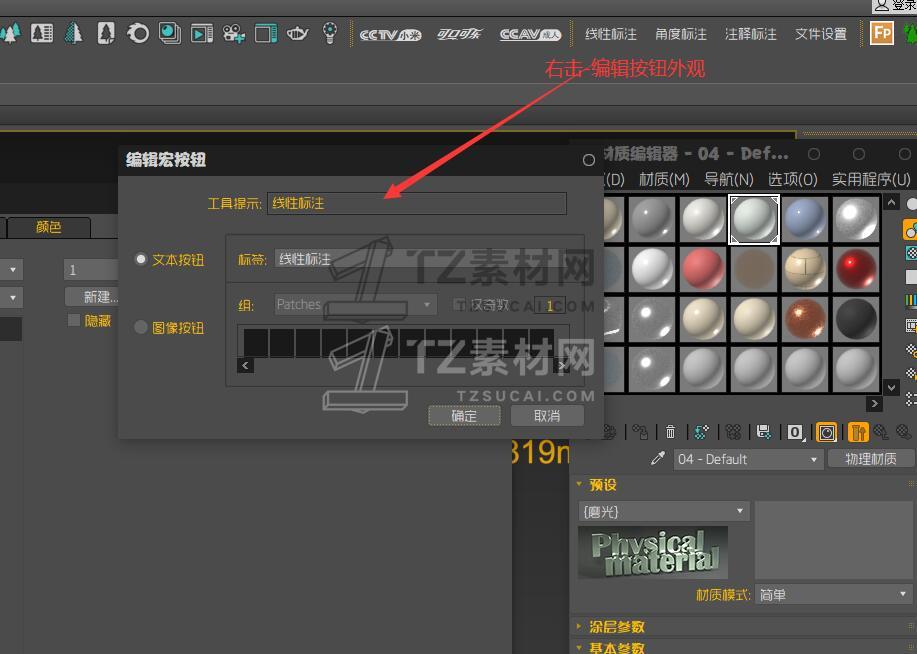Screen dimensions: 917x654
Task: Select the 文本按钮 radio button
Action: coord(140,259)
